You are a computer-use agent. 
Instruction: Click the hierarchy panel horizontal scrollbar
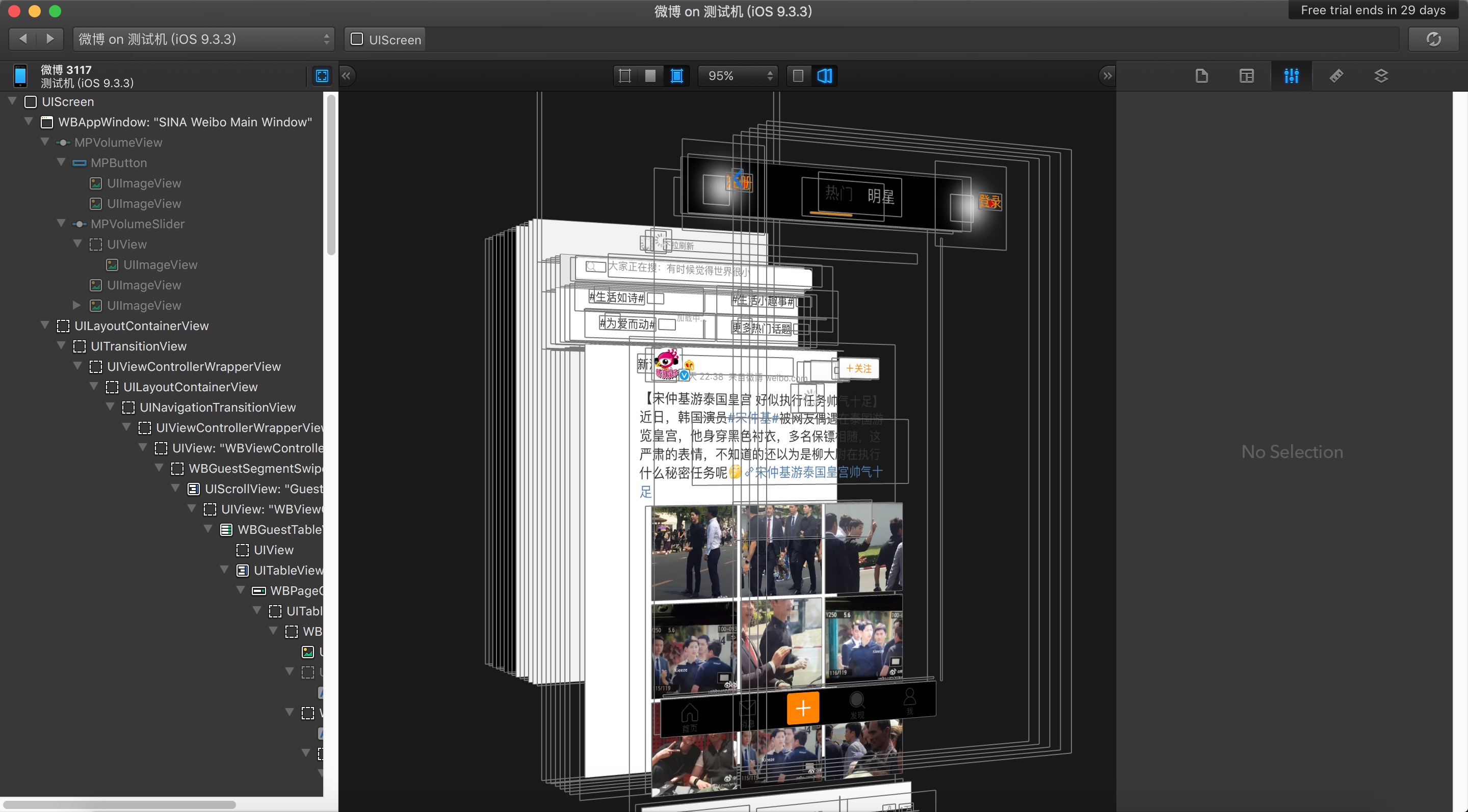click(120, 804)
